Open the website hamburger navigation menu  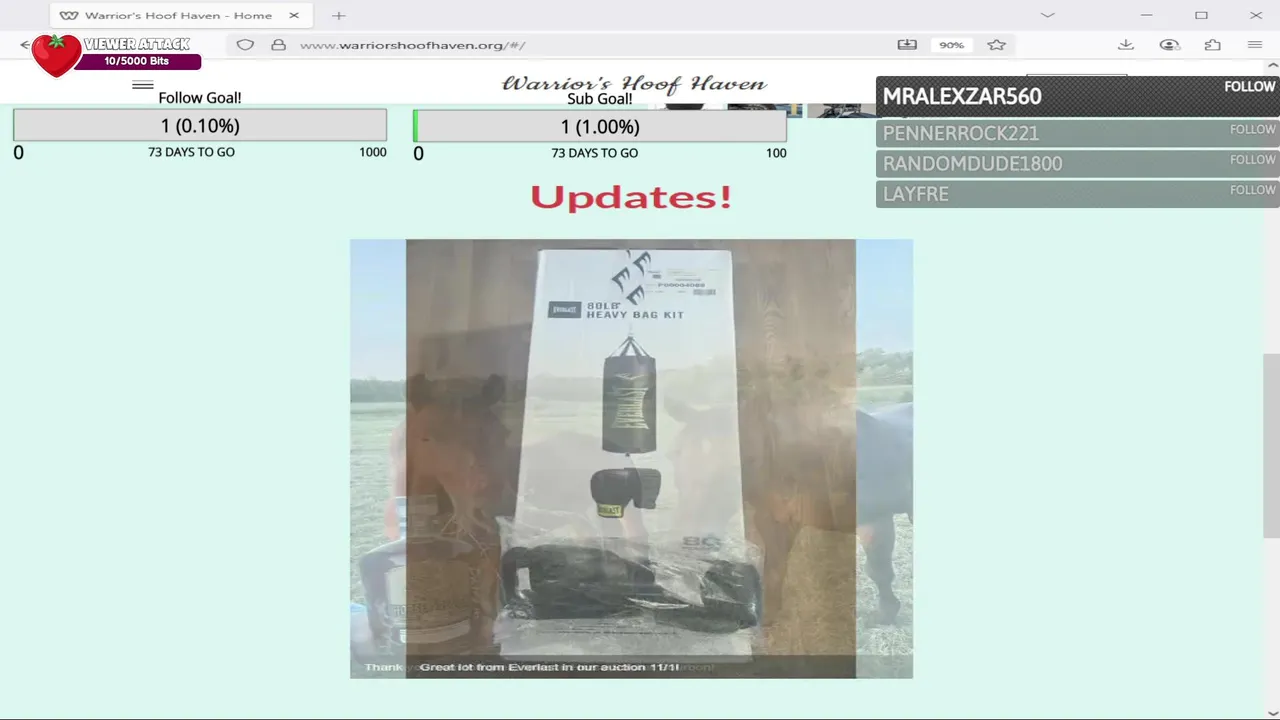(x=143, y=85)
